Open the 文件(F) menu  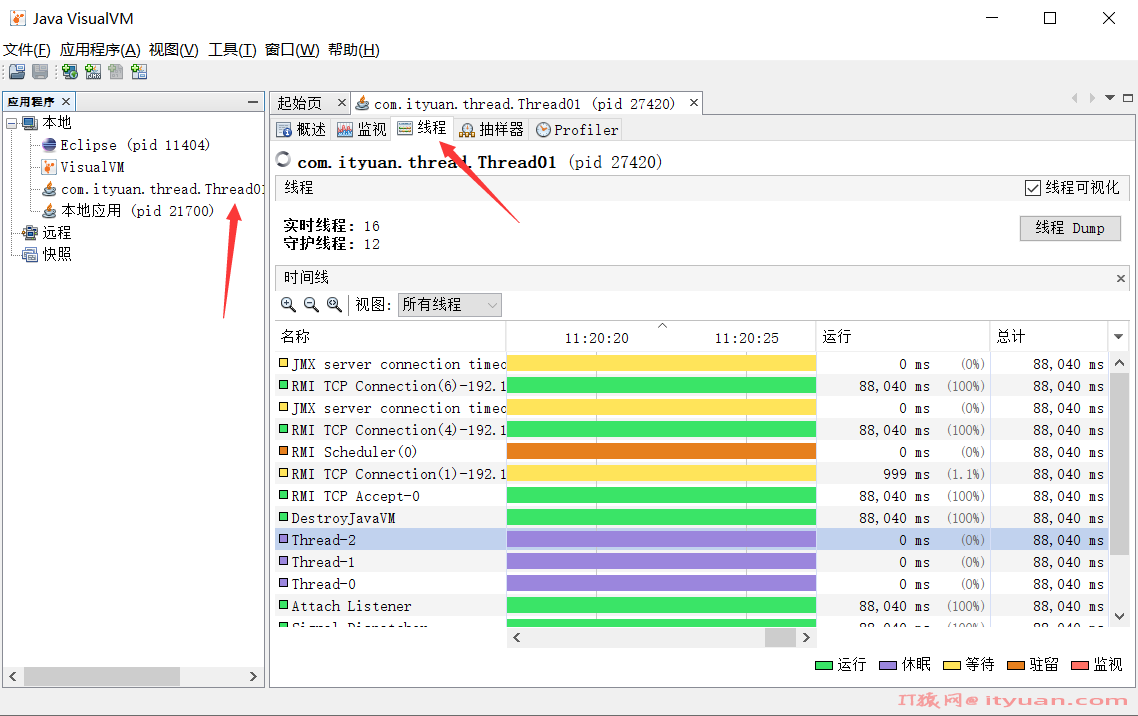click(27, 50)
